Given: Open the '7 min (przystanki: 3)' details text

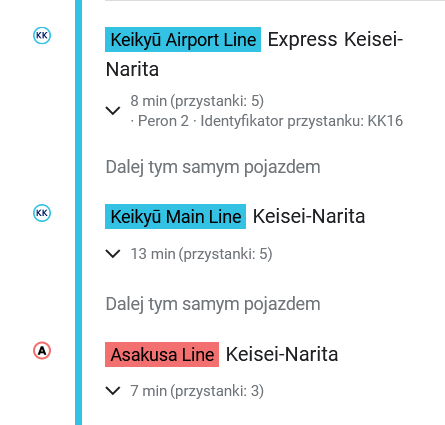Looking at the screenshot, I should [197, 391].
